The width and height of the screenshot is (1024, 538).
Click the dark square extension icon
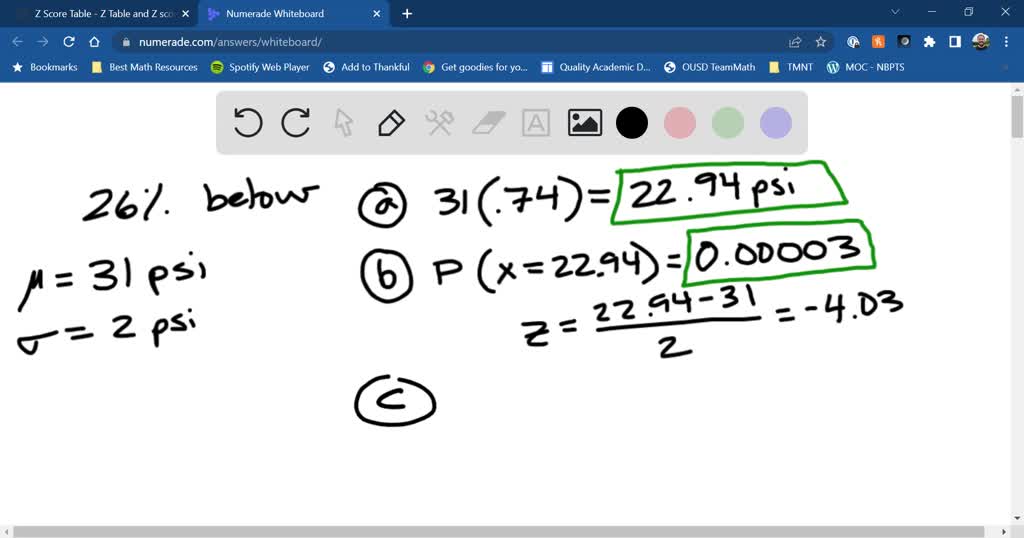tap(904, 42)
